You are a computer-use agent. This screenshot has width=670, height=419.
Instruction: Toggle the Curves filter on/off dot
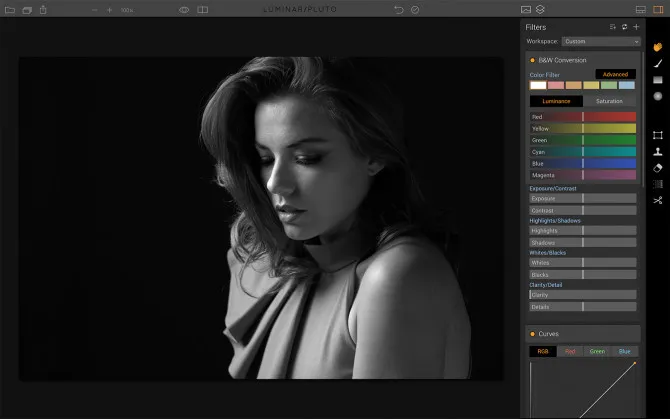pyautogui.click(x=532, y=333)
